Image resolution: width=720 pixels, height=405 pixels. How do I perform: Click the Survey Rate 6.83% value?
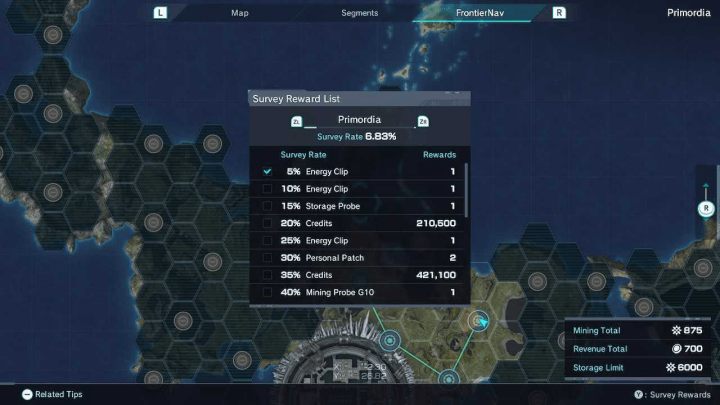click(x=380, y=136)
